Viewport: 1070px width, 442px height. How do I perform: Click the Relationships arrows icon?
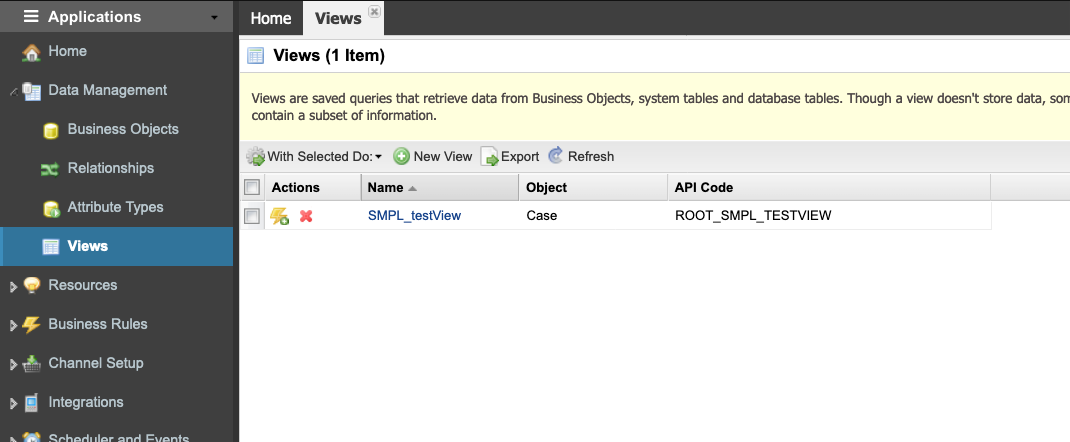point(50,169)
